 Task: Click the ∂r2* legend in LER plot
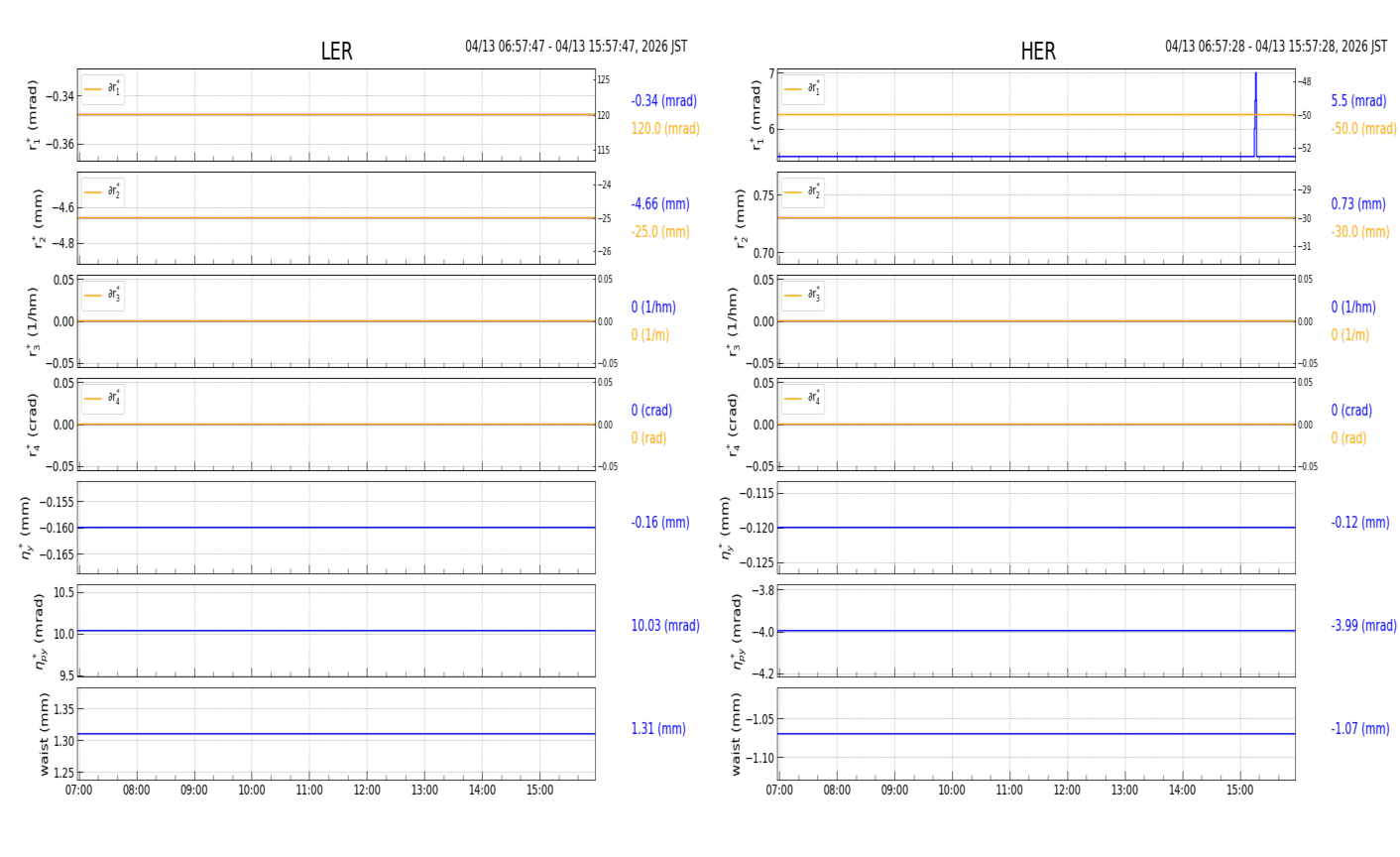click(103, 191)
